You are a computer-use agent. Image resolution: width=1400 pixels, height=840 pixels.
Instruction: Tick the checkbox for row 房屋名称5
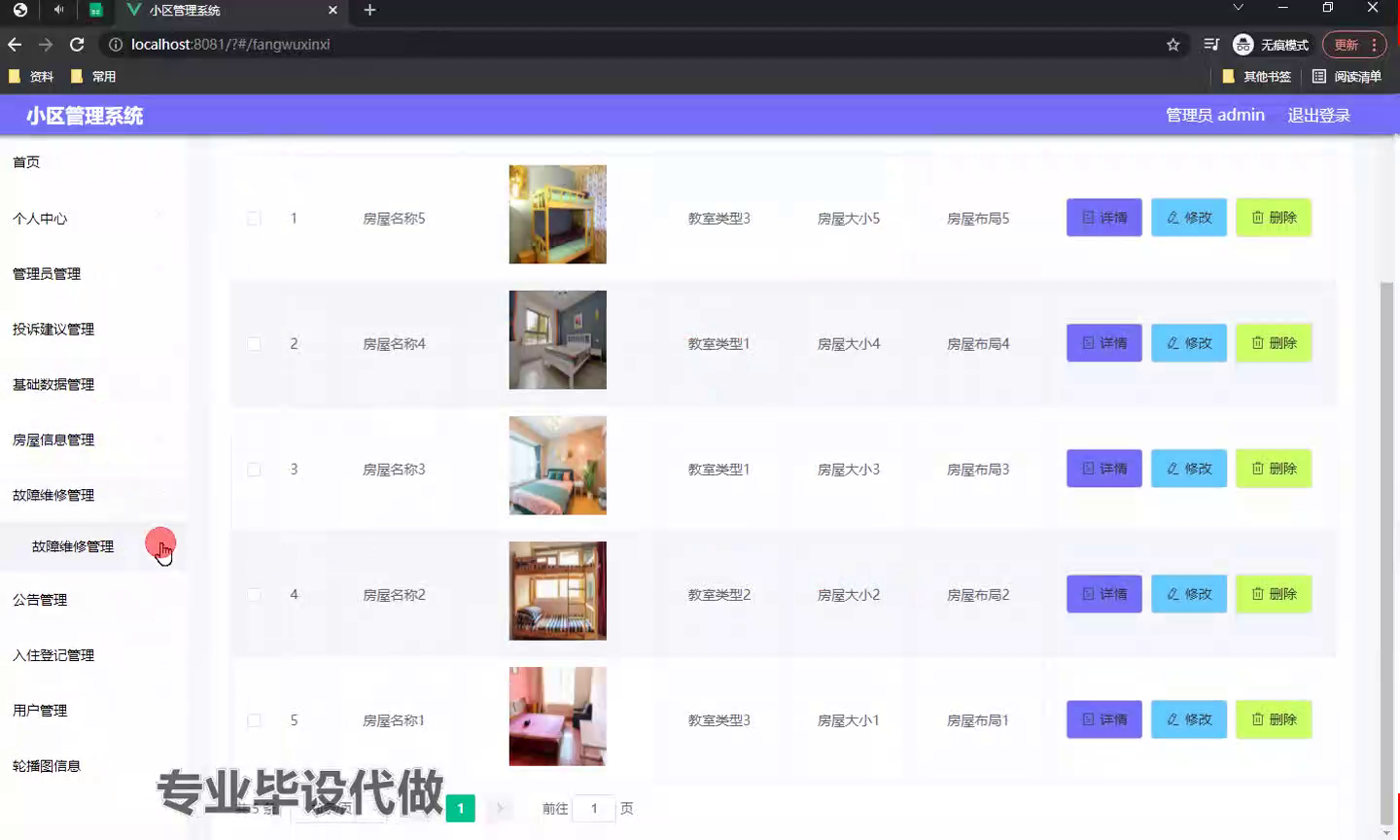254,219
